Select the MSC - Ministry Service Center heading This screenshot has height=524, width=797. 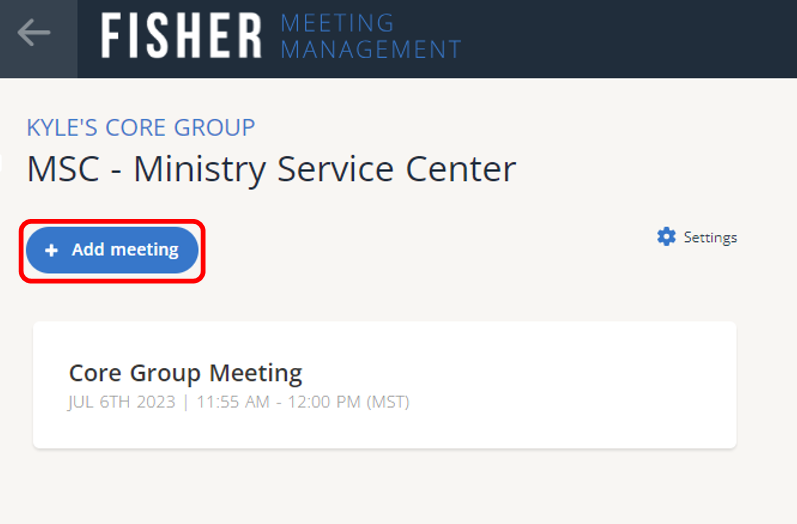pyautogui.click(x=271, y=169)
